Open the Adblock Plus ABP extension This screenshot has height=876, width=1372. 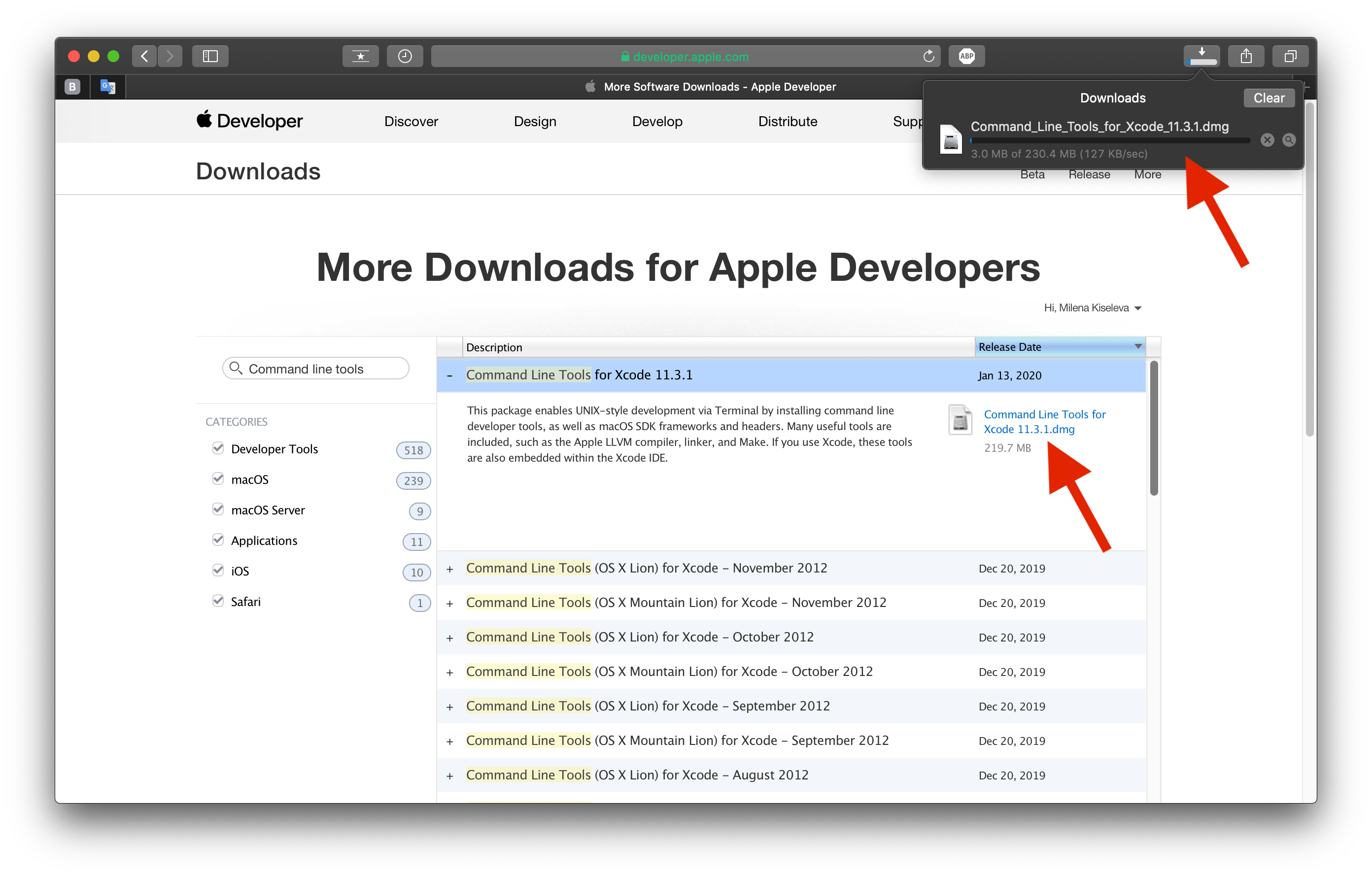(967, 56)
